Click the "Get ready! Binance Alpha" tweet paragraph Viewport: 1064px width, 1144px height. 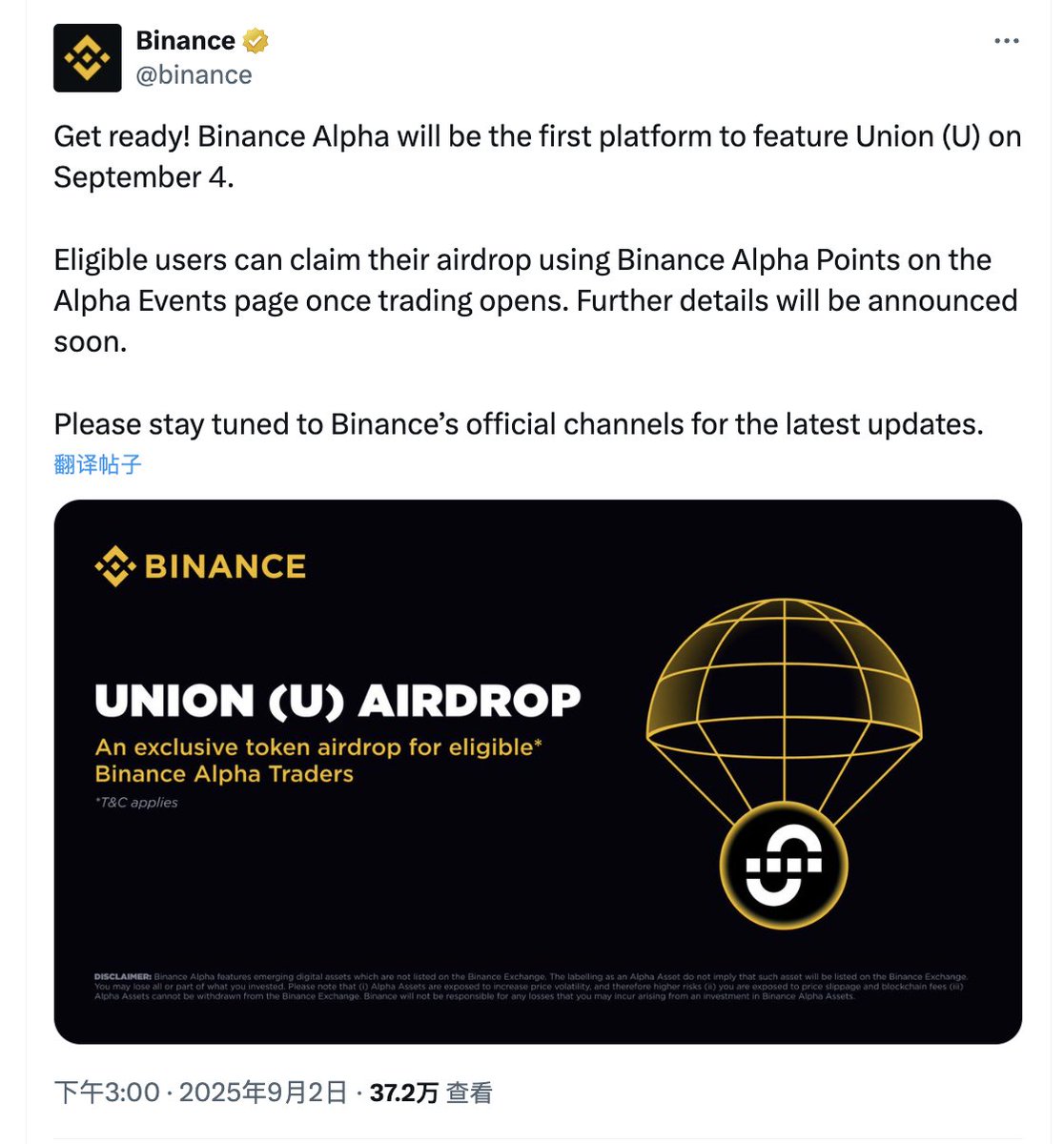pyautogui.click(x=538, y=156)
